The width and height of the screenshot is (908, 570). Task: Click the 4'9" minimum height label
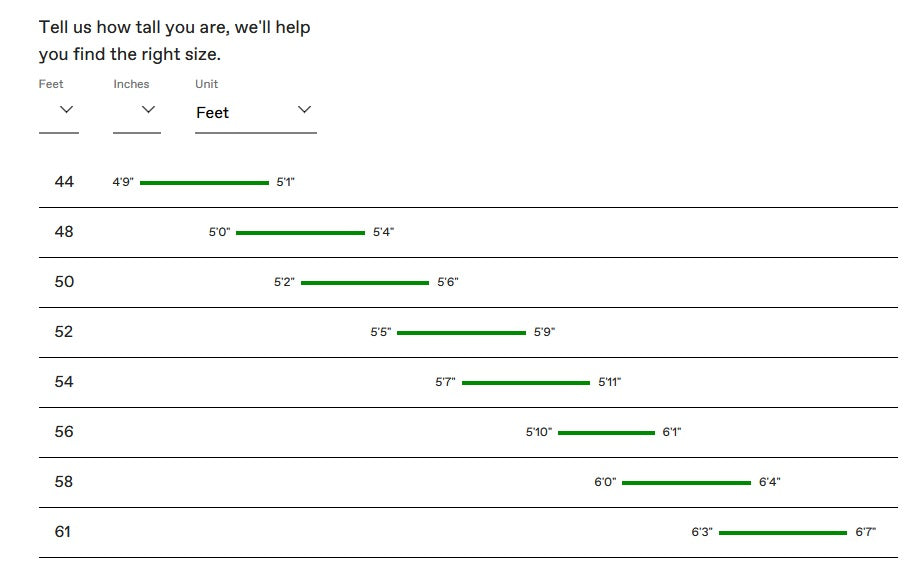[x=123, y=183]
